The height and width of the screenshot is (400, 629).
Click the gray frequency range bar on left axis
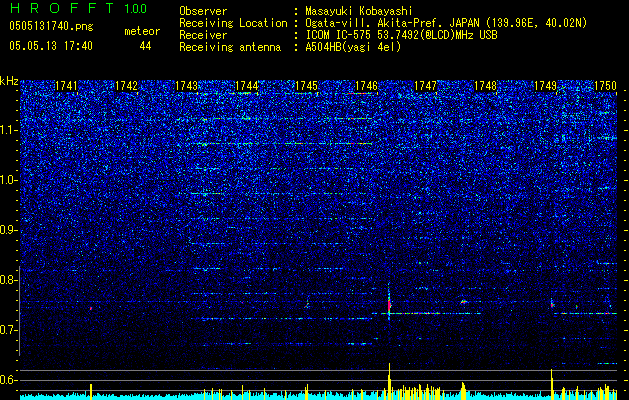(x=20, y=311)
